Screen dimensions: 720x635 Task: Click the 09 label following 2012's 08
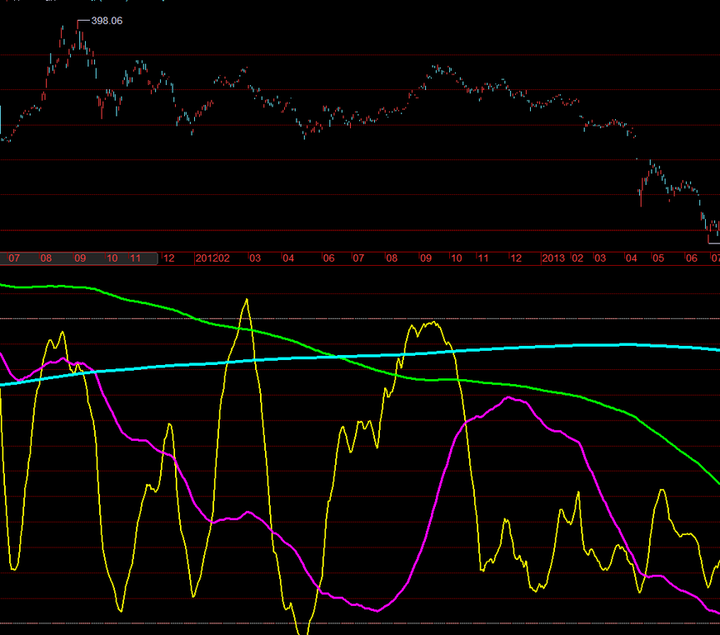(x=426, y=258)
